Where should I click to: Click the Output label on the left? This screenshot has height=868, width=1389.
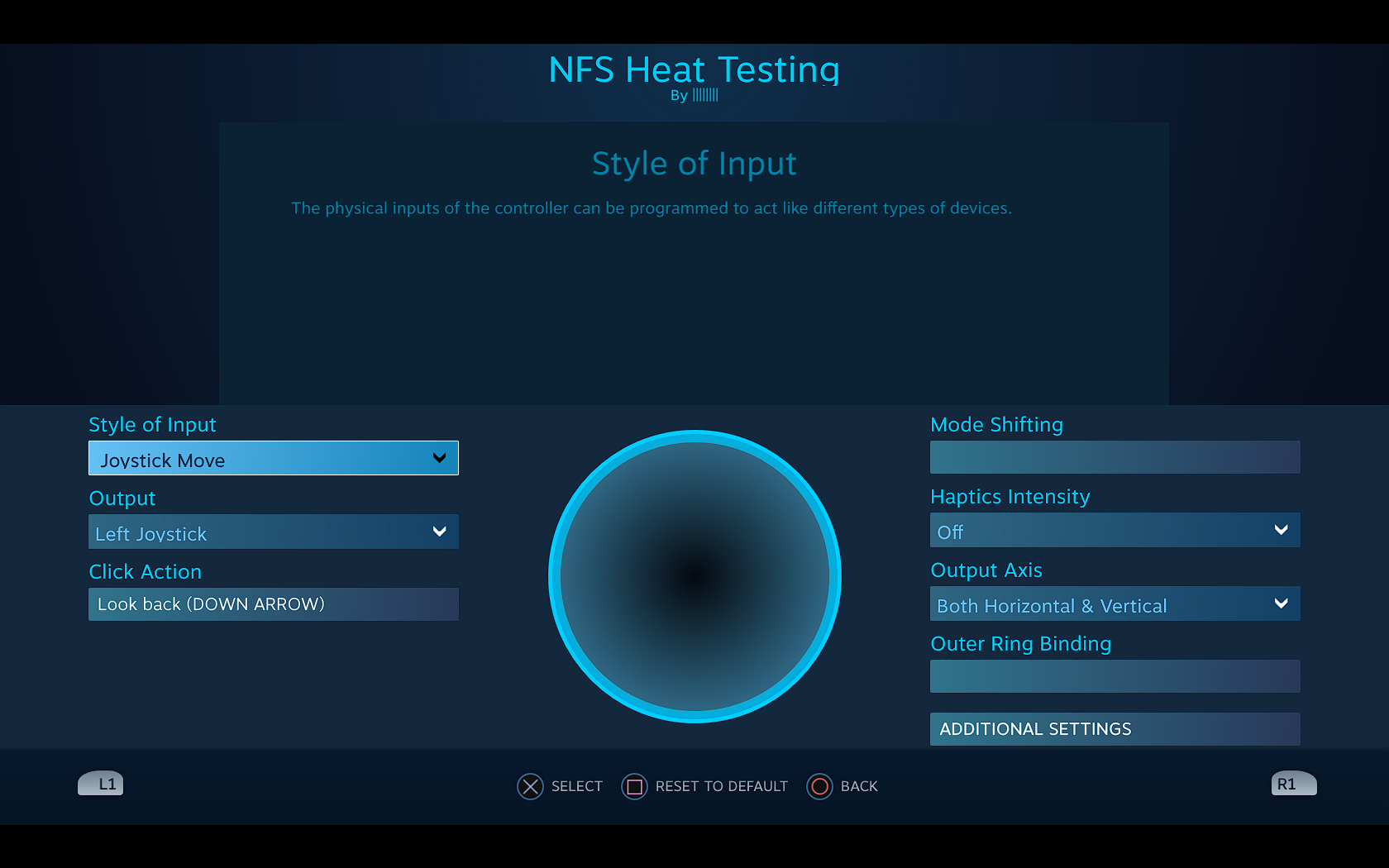click(122, 498)
